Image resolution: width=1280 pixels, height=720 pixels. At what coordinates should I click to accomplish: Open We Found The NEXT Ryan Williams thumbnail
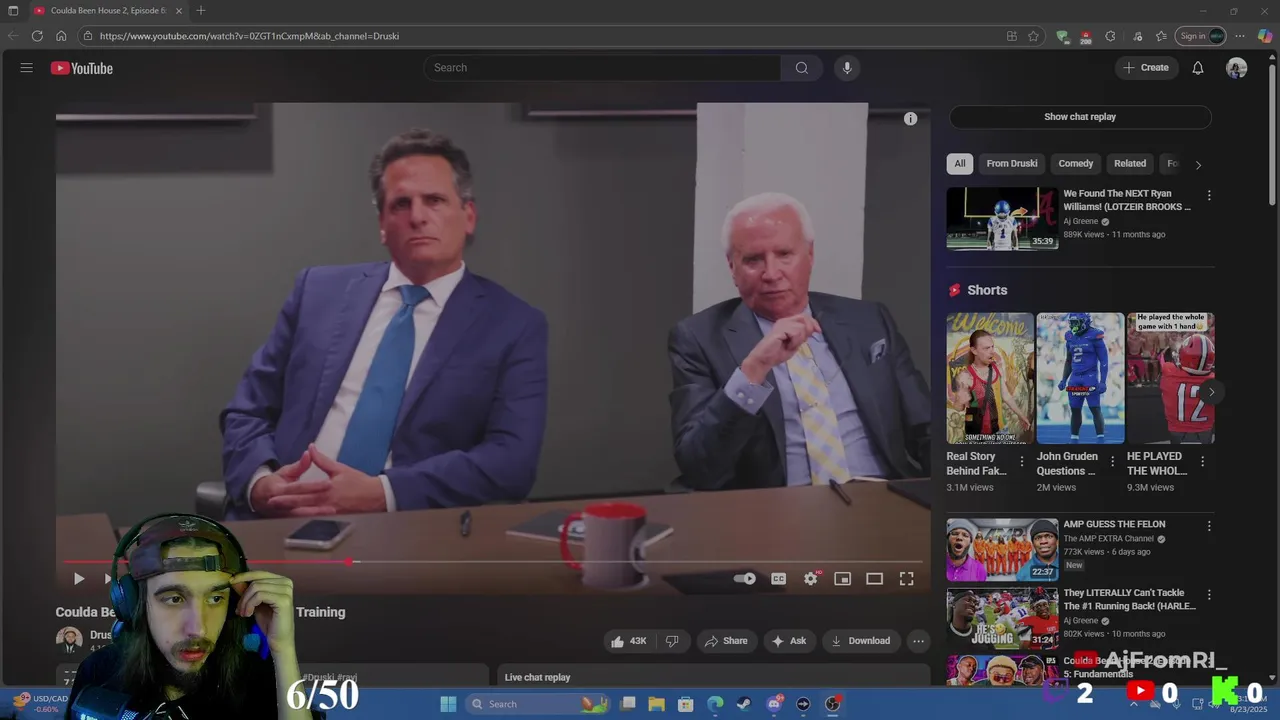pos(1002,218)
